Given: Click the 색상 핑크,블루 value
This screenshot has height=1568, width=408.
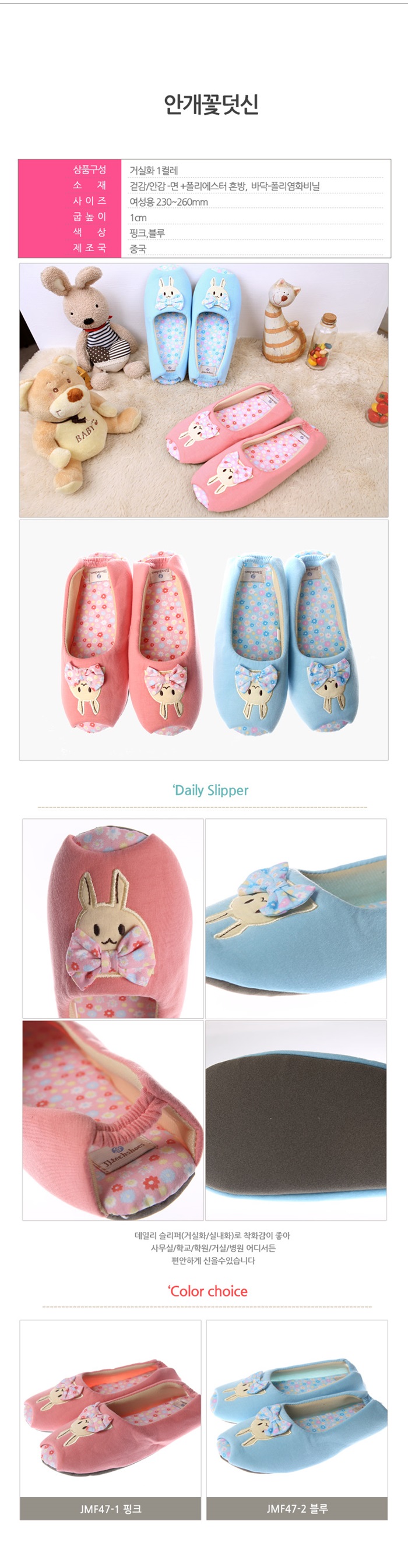Looking at the screenshot, I should point(147,233).
